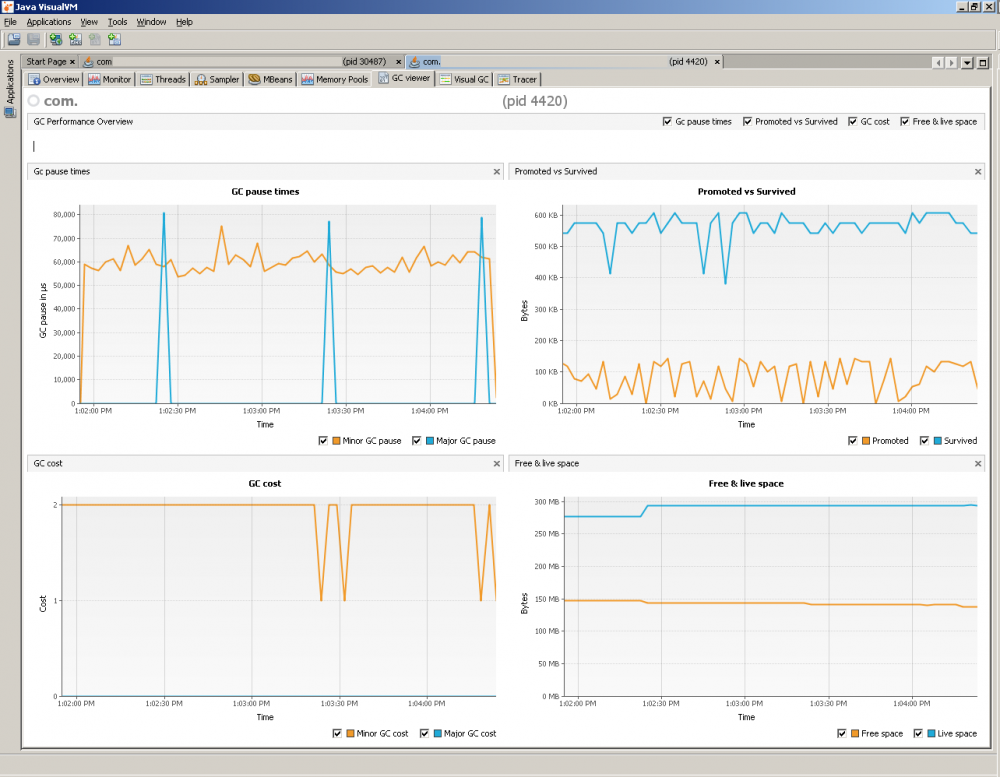Open the Tools menu
The height and width of the screenshot is (777, 1000).
[117, 21]
